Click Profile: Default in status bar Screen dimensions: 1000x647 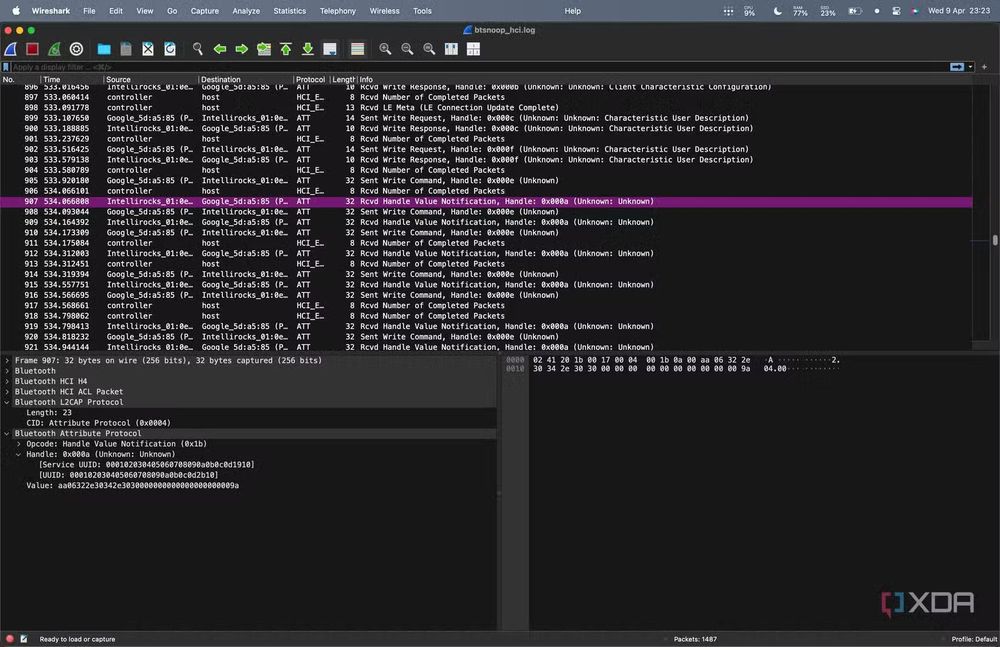tap(974, 639)
